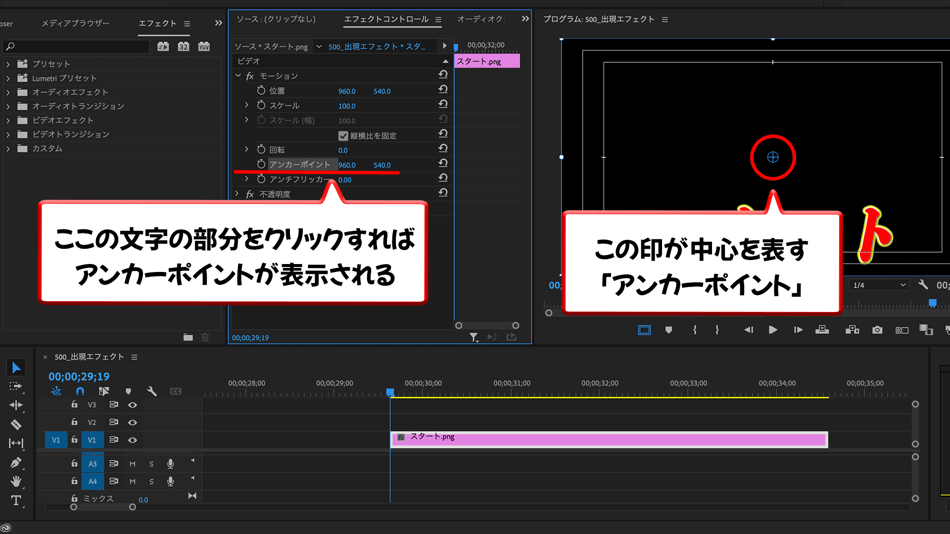Expand the ビデオエフェクト folder
Image resolution: width=950 pixels, height=534 pixels.
pyautogui.click(x=9, y=120)
